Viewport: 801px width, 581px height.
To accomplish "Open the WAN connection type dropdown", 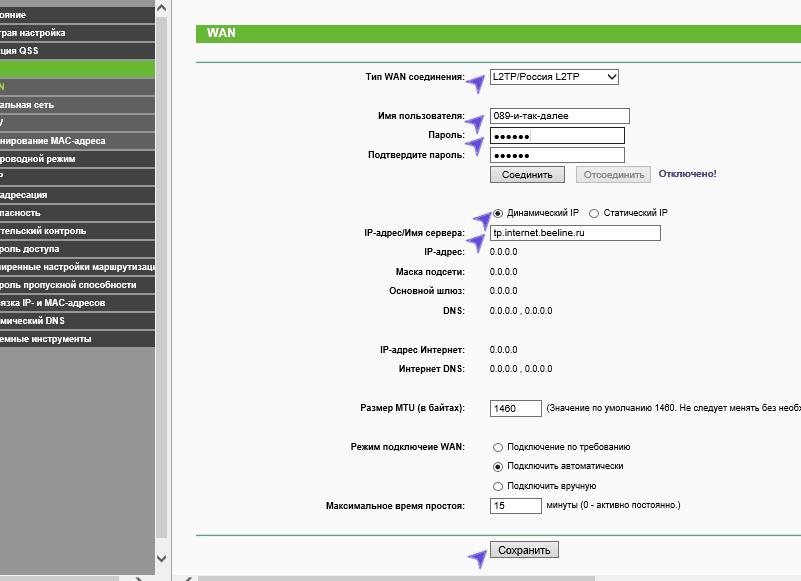I will tap(554, 77).
